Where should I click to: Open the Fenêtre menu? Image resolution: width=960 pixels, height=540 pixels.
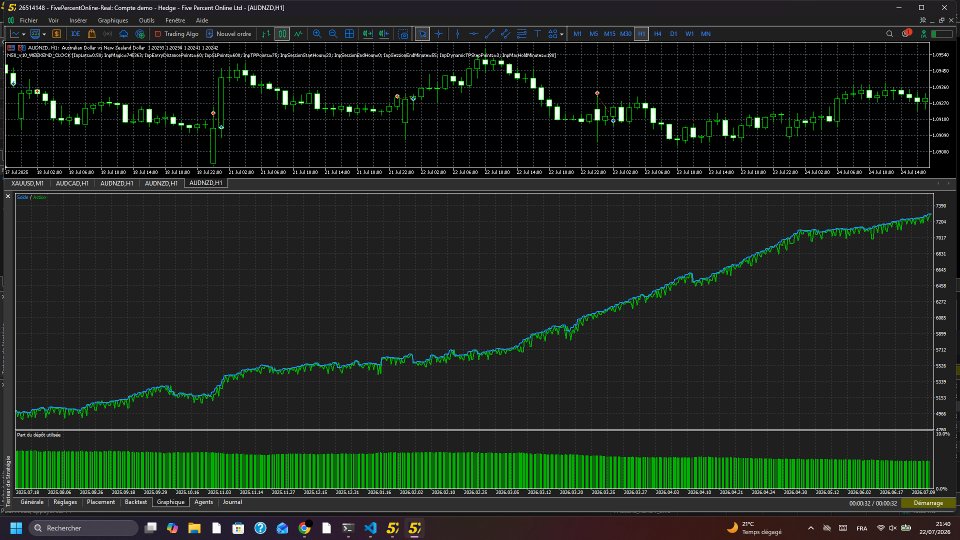click(175, 20)
